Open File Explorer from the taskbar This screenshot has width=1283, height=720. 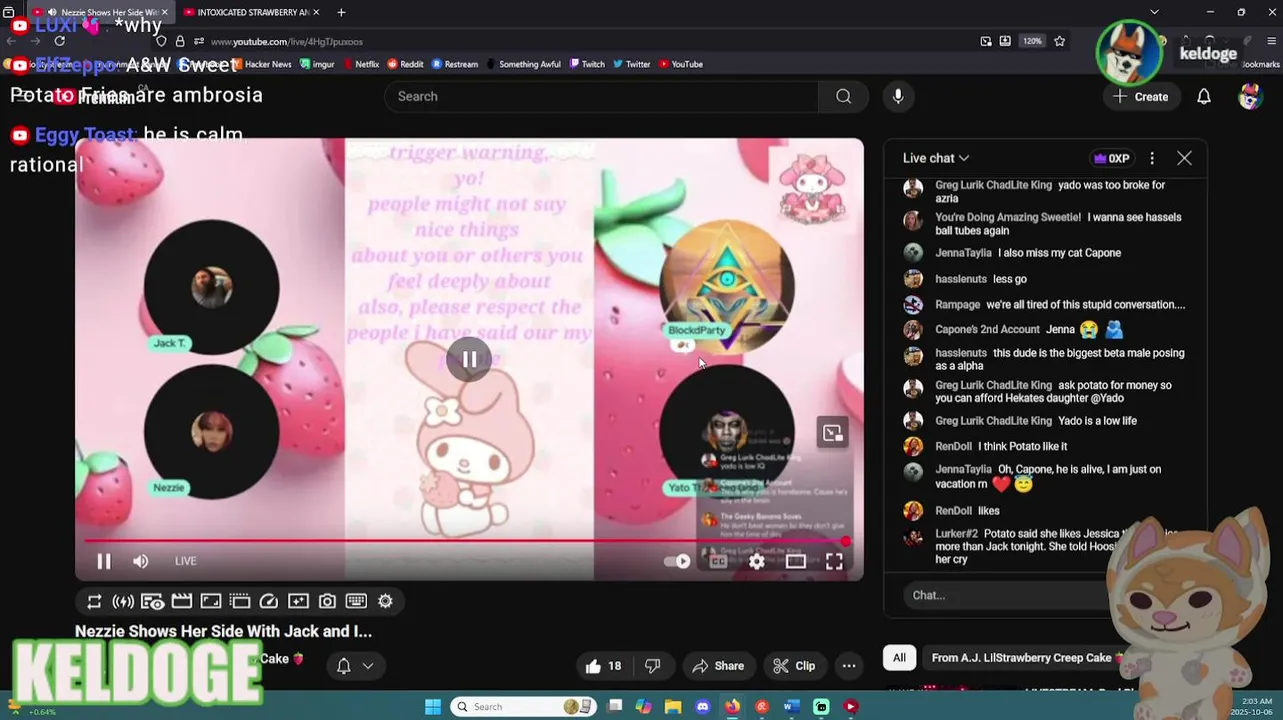tap(673, 706)
